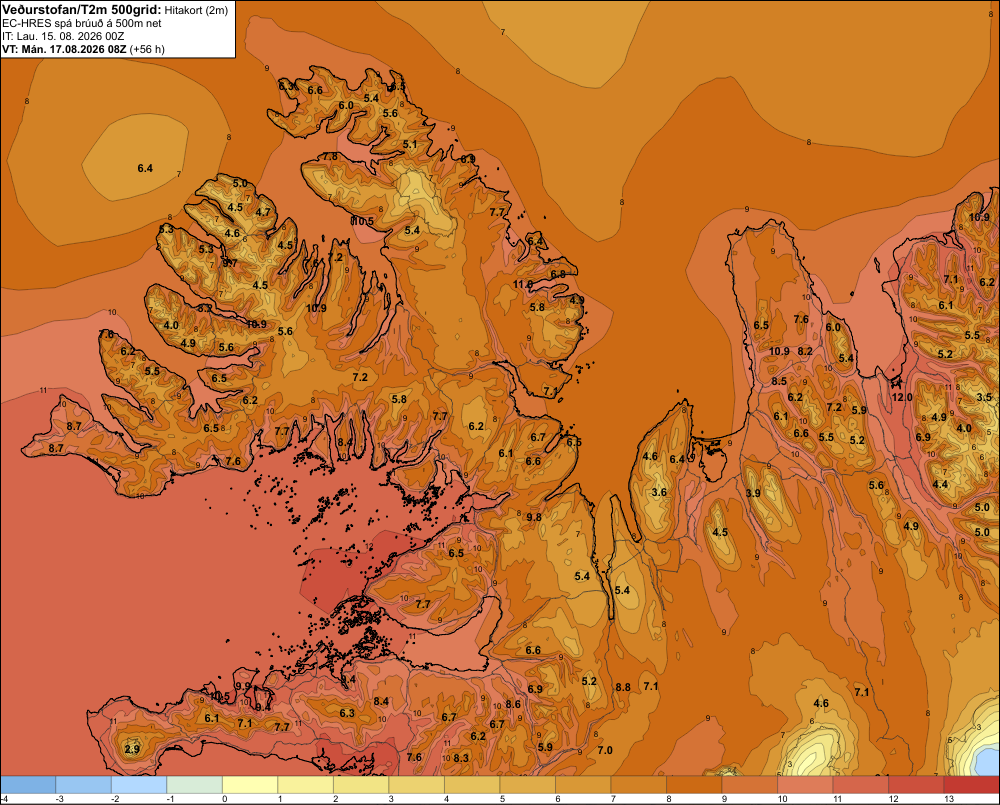Click the 12.0 temperature label on map
Screen dimensions: 1000x805
coord(902,397)
